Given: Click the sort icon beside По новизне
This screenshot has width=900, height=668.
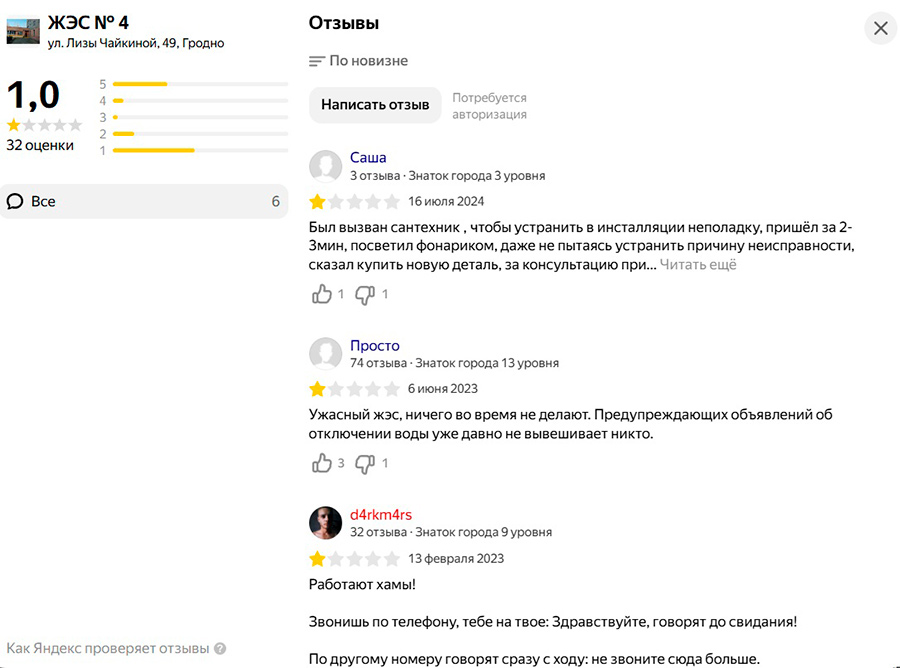Looking at the screenshot, I should pos(317,61).
